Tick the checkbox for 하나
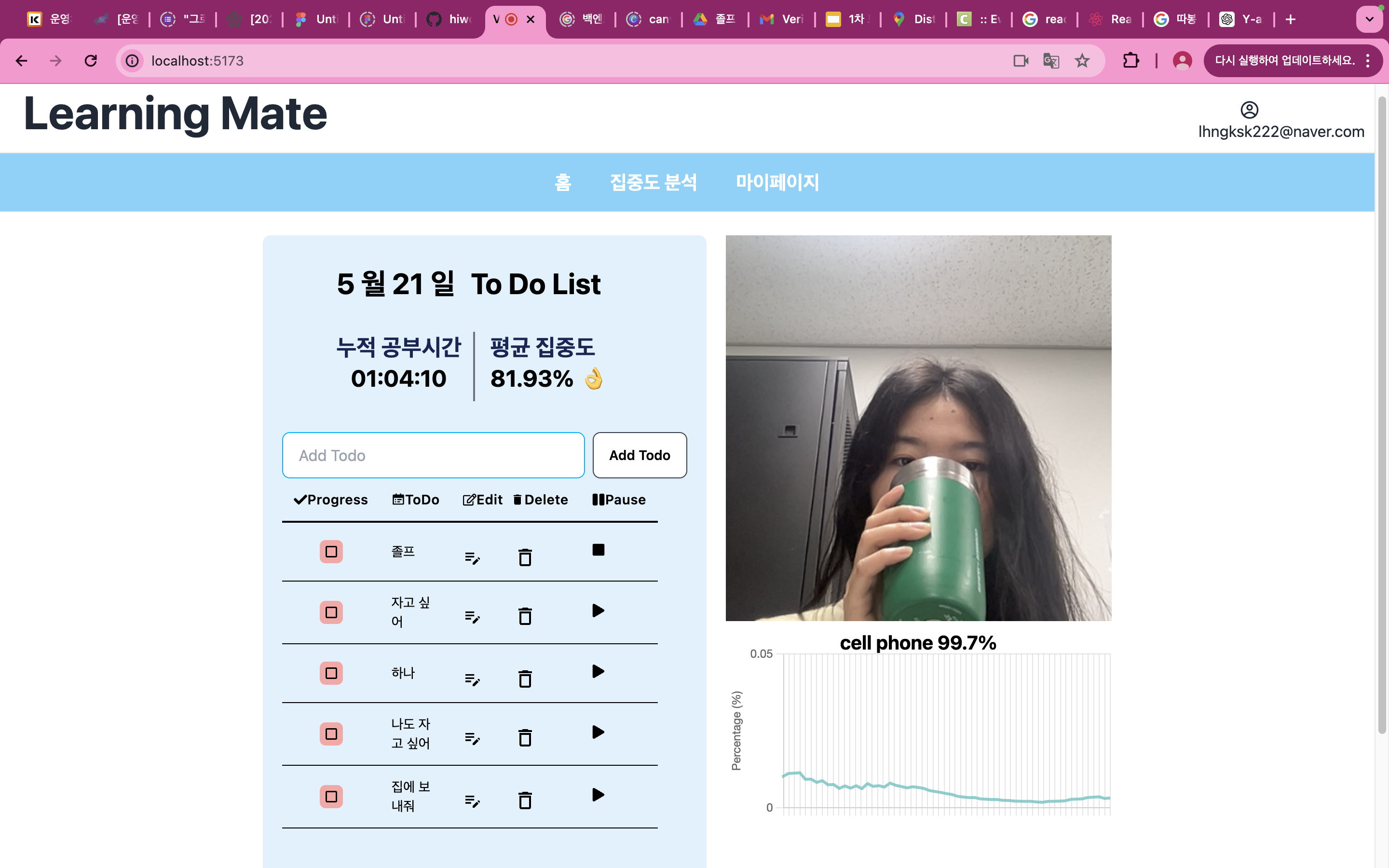This screenshot has width=1389, height=868. tap(331, 673)
